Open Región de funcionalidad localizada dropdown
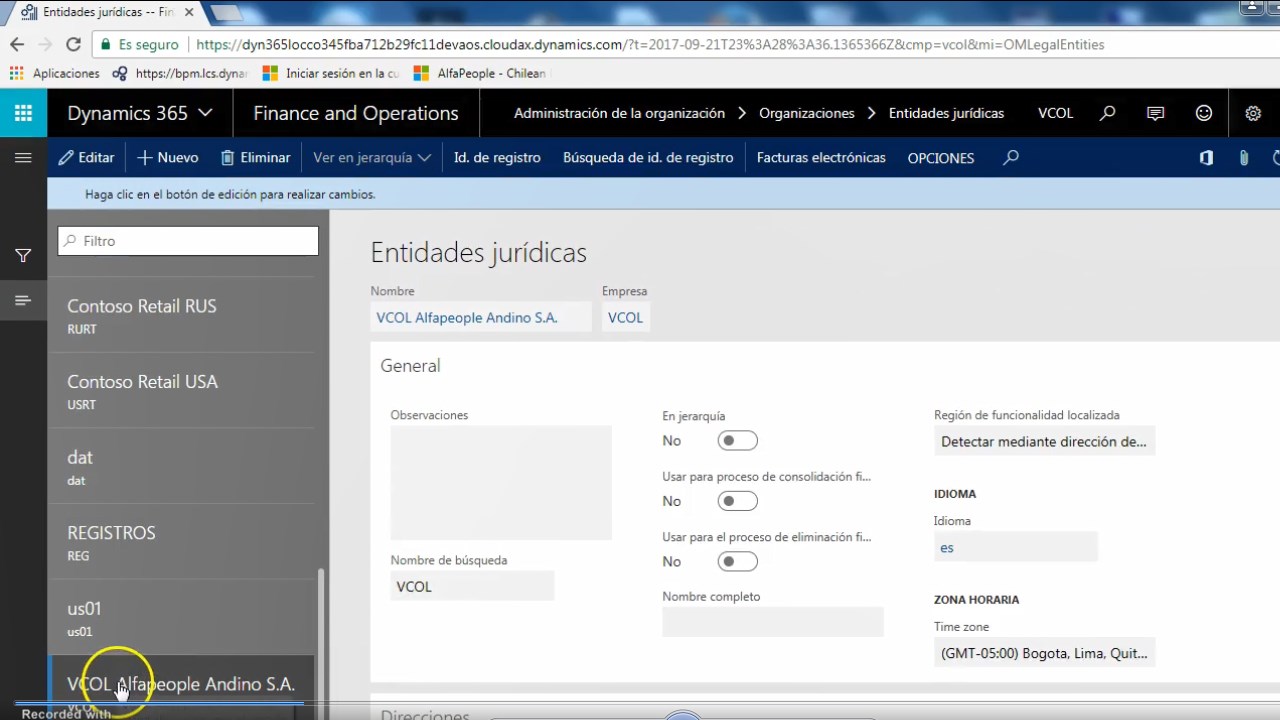The width and height of the screenshot is (1280, 720). (1044, 441)
